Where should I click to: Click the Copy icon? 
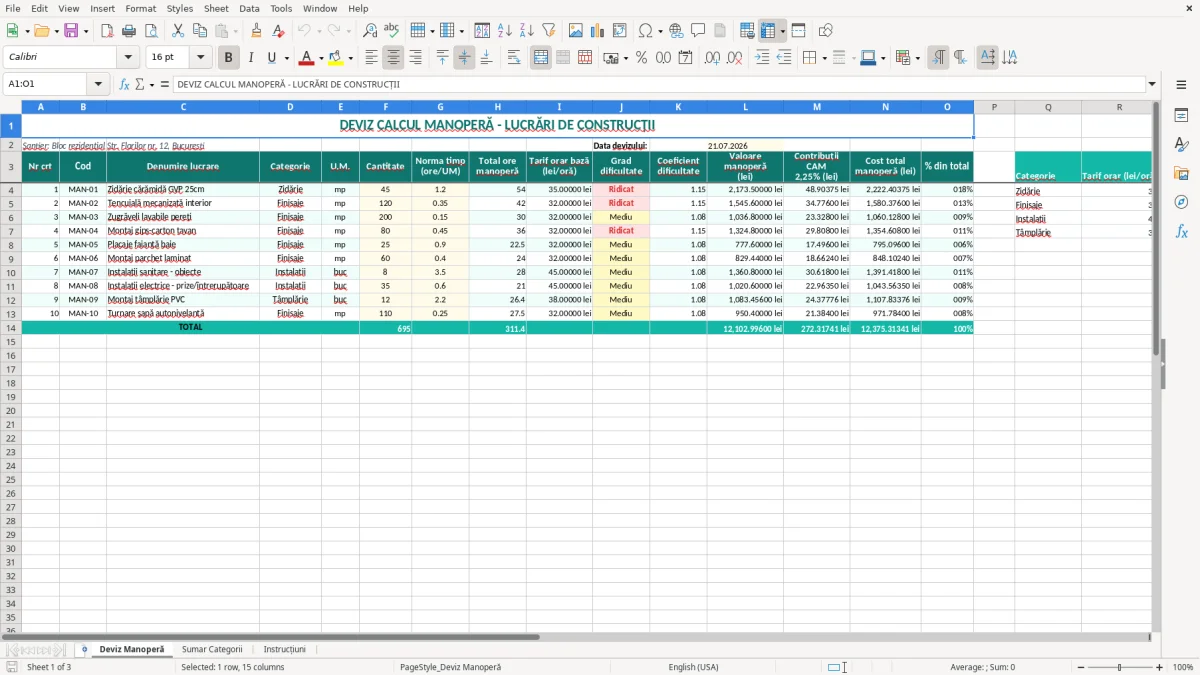(200, 31)
